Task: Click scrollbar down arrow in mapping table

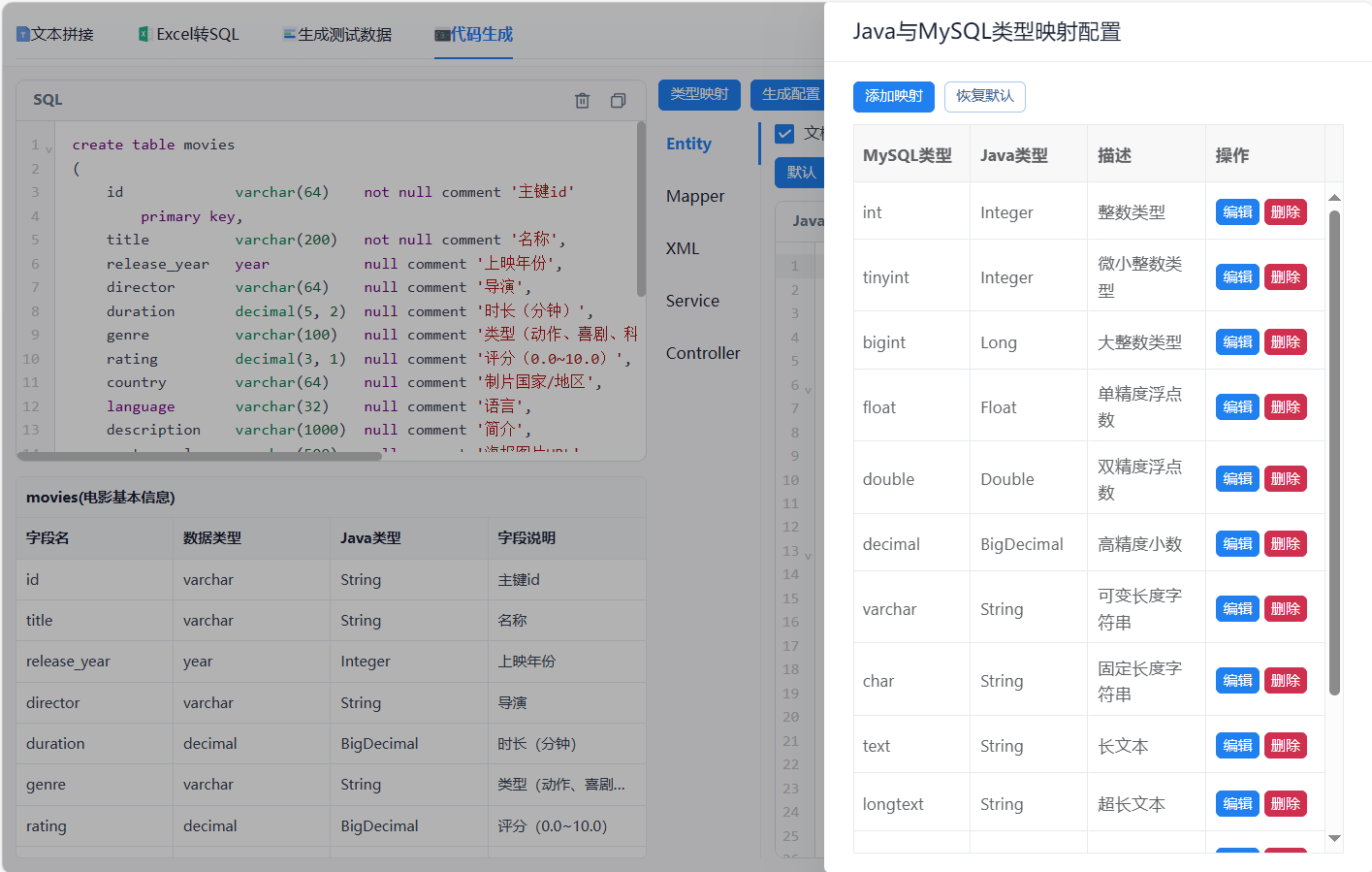Action: [1334, 838]
